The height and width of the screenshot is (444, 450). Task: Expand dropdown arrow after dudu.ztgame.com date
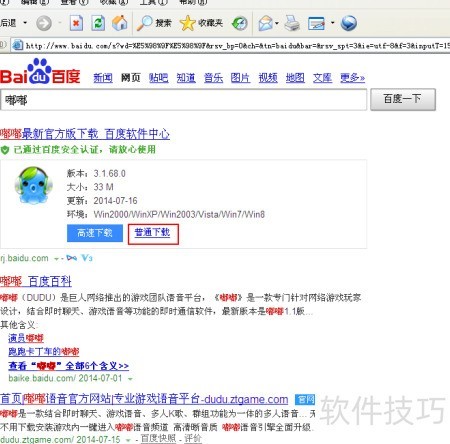(x=128, y=440)
